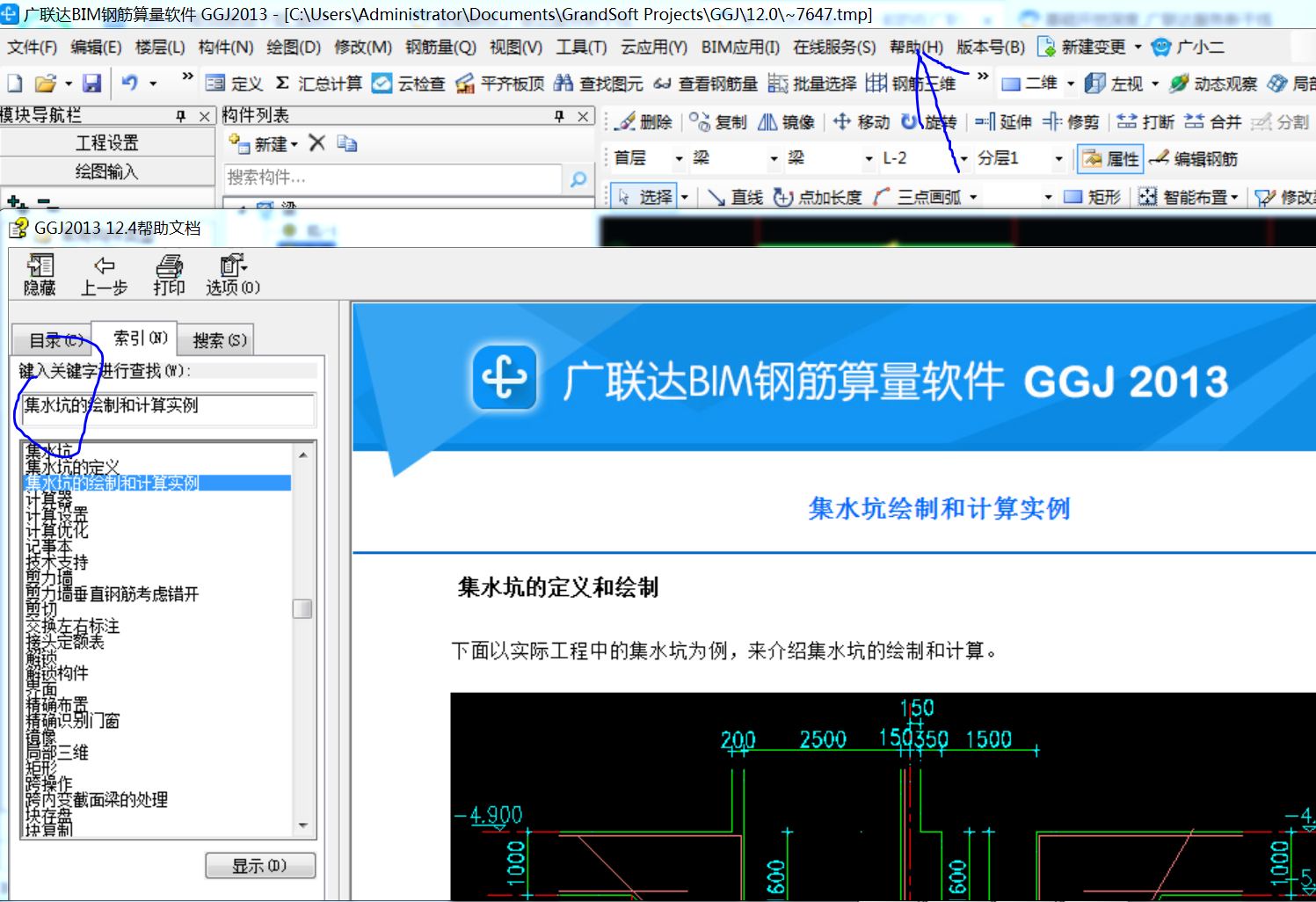Use 合并 merge tool

coord(1212,121)
